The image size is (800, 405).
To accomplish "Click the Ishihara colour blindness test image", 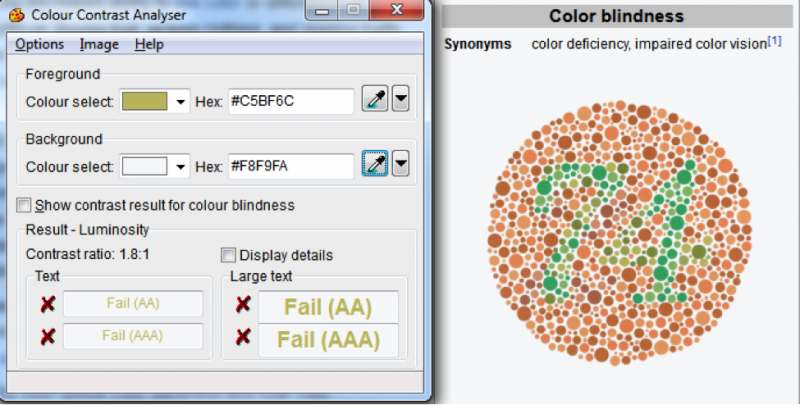I will (622, 228).
